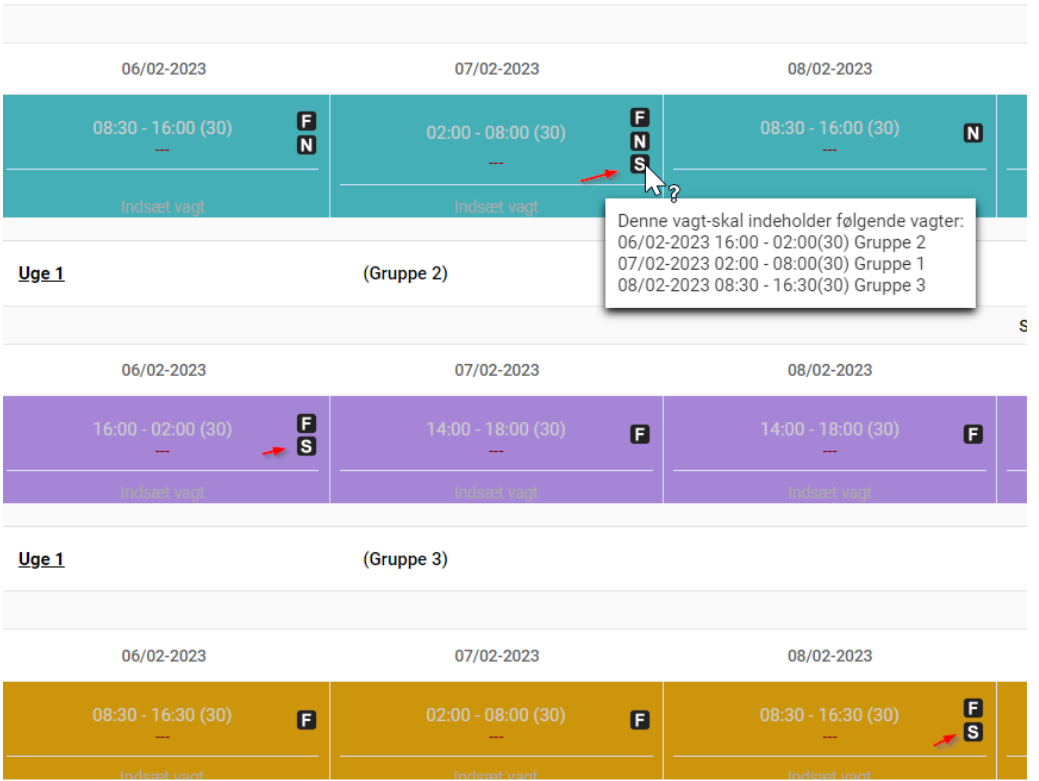Click the F icon in purple 07/02-2023 shift

640,434
